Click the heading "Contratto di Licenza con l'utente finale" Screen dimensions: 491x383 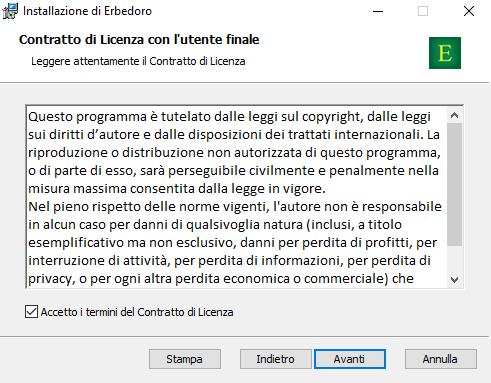tap(139, 40)
